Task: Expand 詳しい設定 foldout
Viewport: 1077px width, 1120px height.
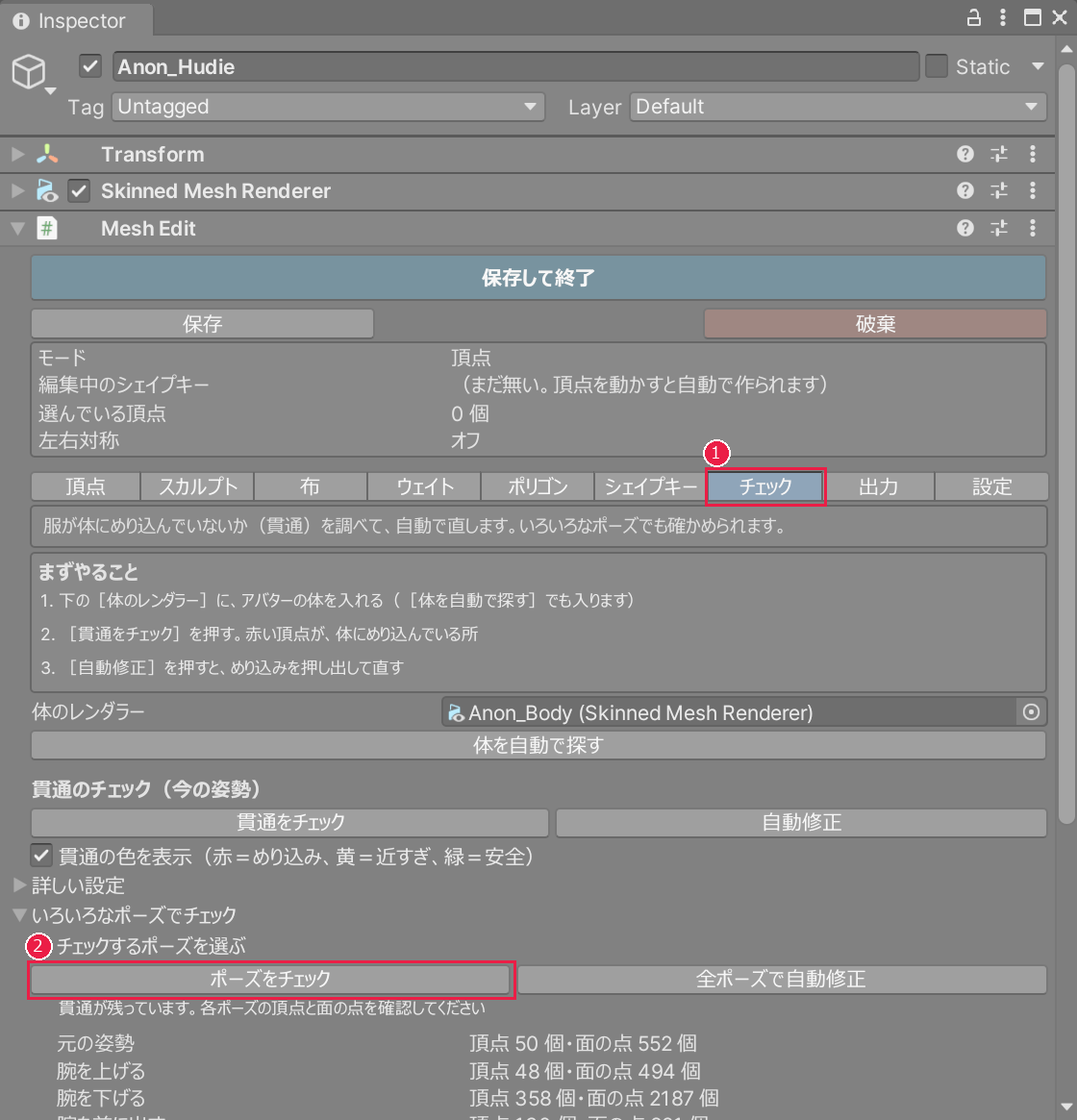Action: click(x=19, y=885)
